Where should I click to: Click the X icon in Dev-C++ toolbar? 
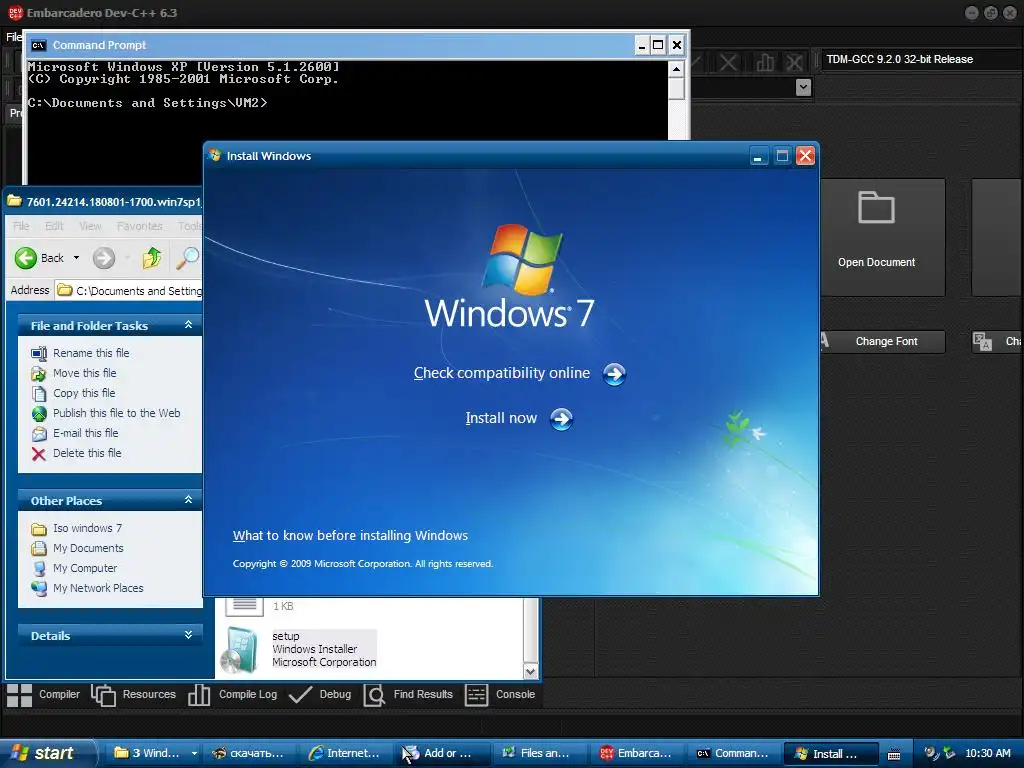[x=728, y=63]
